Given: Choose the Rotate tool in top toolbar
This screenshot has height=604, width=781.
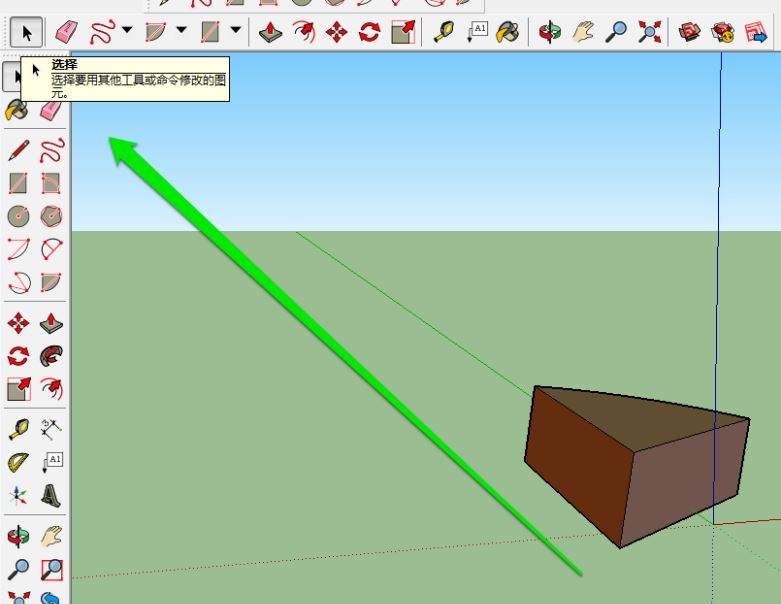Looking at the screenshot, I should pyautogui.click(x=369, y=33).
